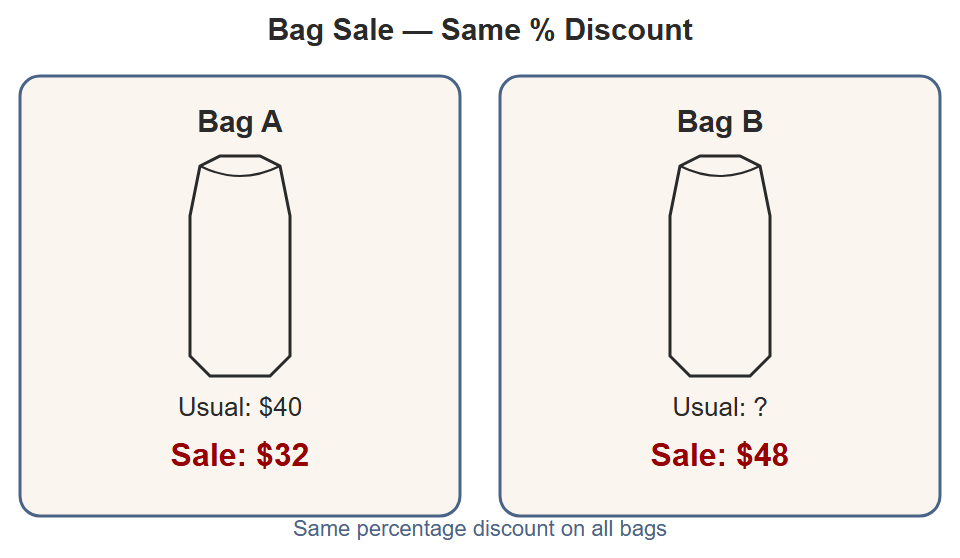Select the word "Discount" in the title
The image size is (960, 558).
coord(628,30)
